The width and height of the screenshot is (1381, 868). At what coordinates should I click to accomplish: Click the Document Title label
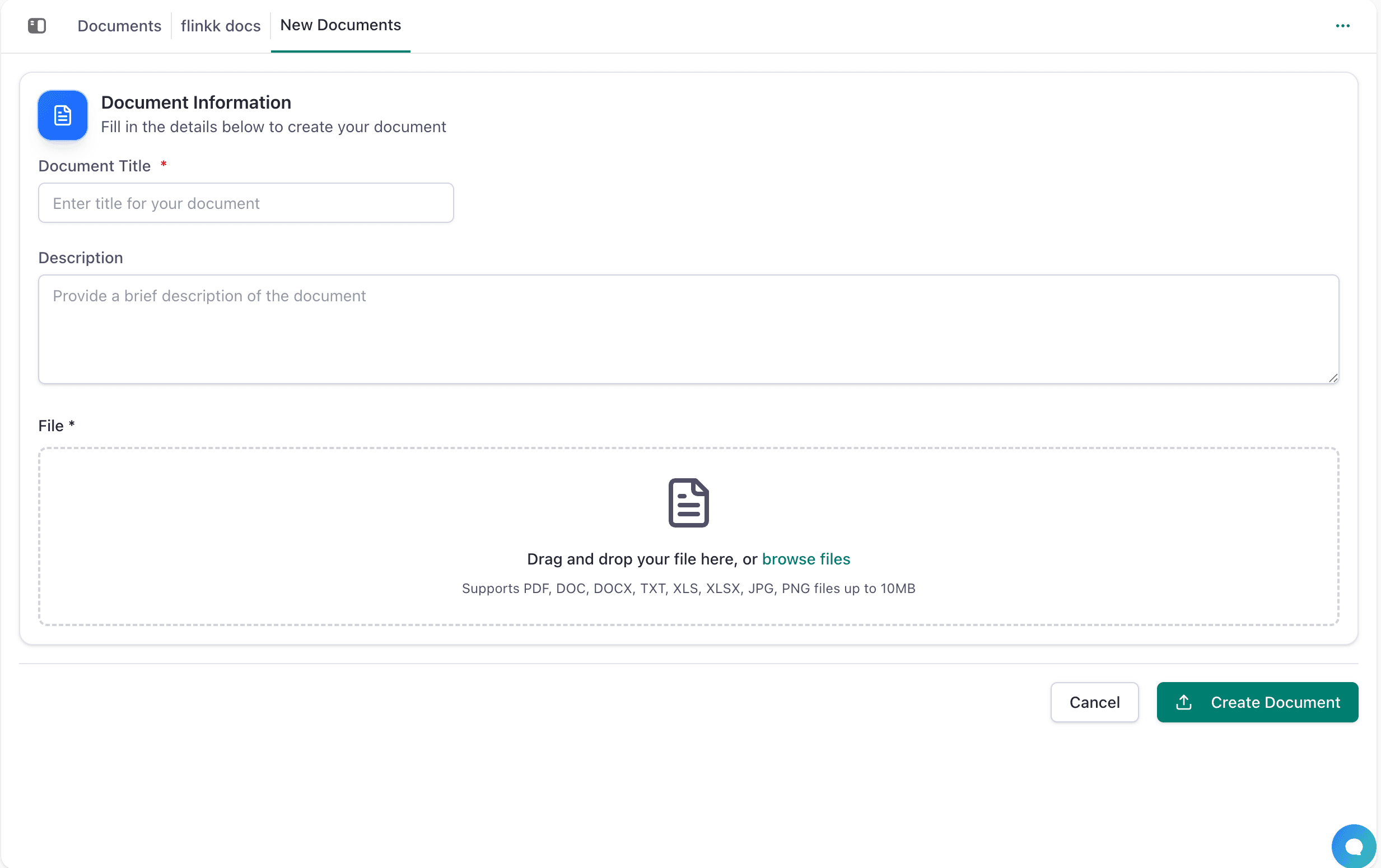[95, 166]
